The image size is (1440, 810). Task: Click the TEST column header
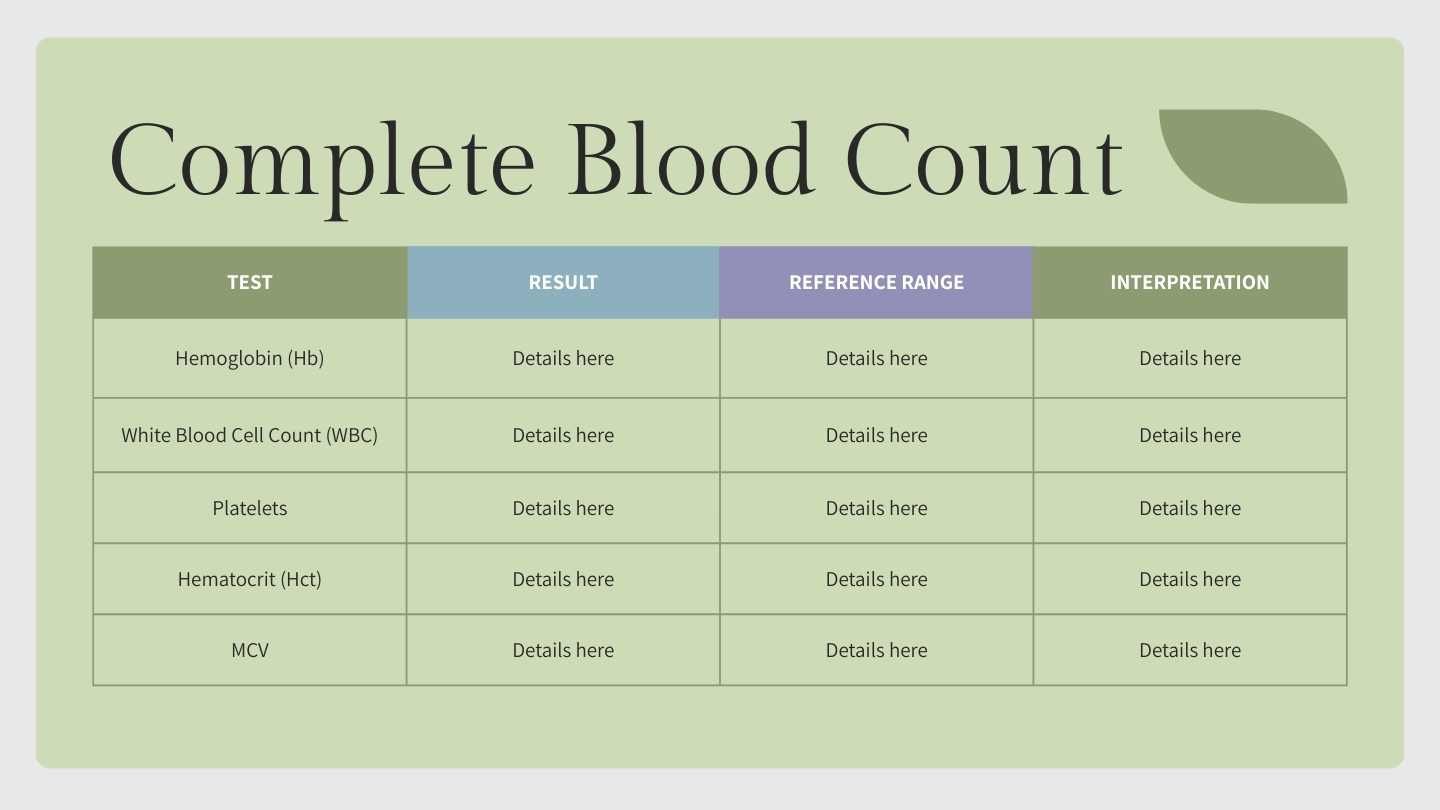pyautogui.click(x=250, y=282)
